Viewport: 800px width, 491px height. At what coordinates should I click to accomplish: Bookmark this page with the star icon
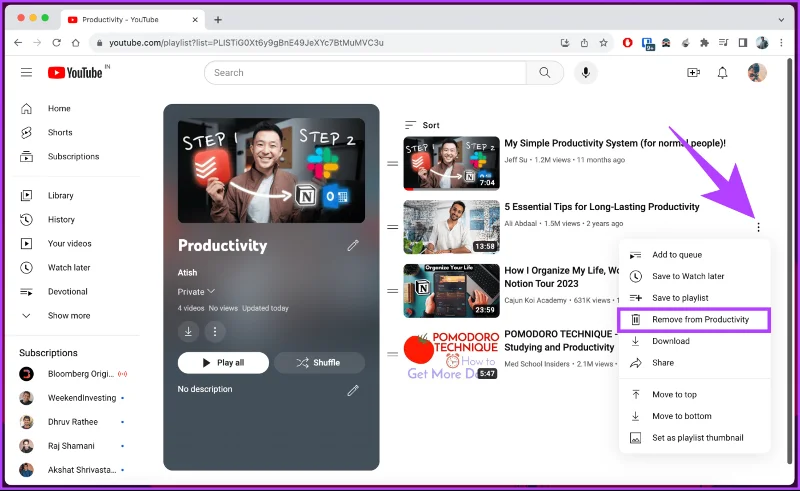(x=604, y=43)
